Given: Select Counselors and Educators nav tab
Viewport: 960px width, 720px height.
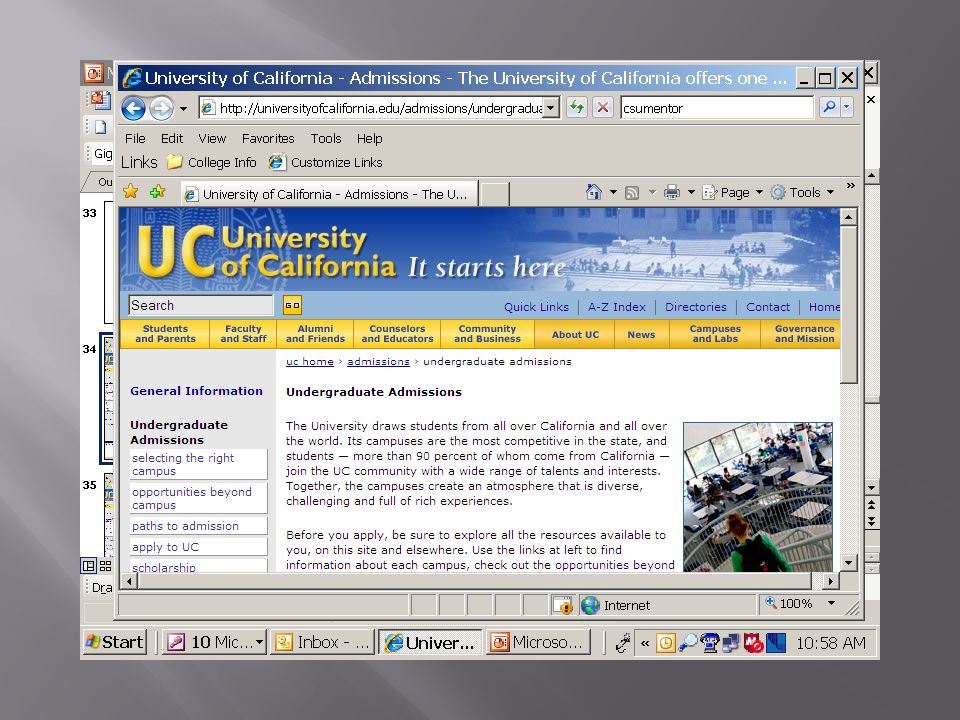Looking at the screenshot, I should coord(397,334).
